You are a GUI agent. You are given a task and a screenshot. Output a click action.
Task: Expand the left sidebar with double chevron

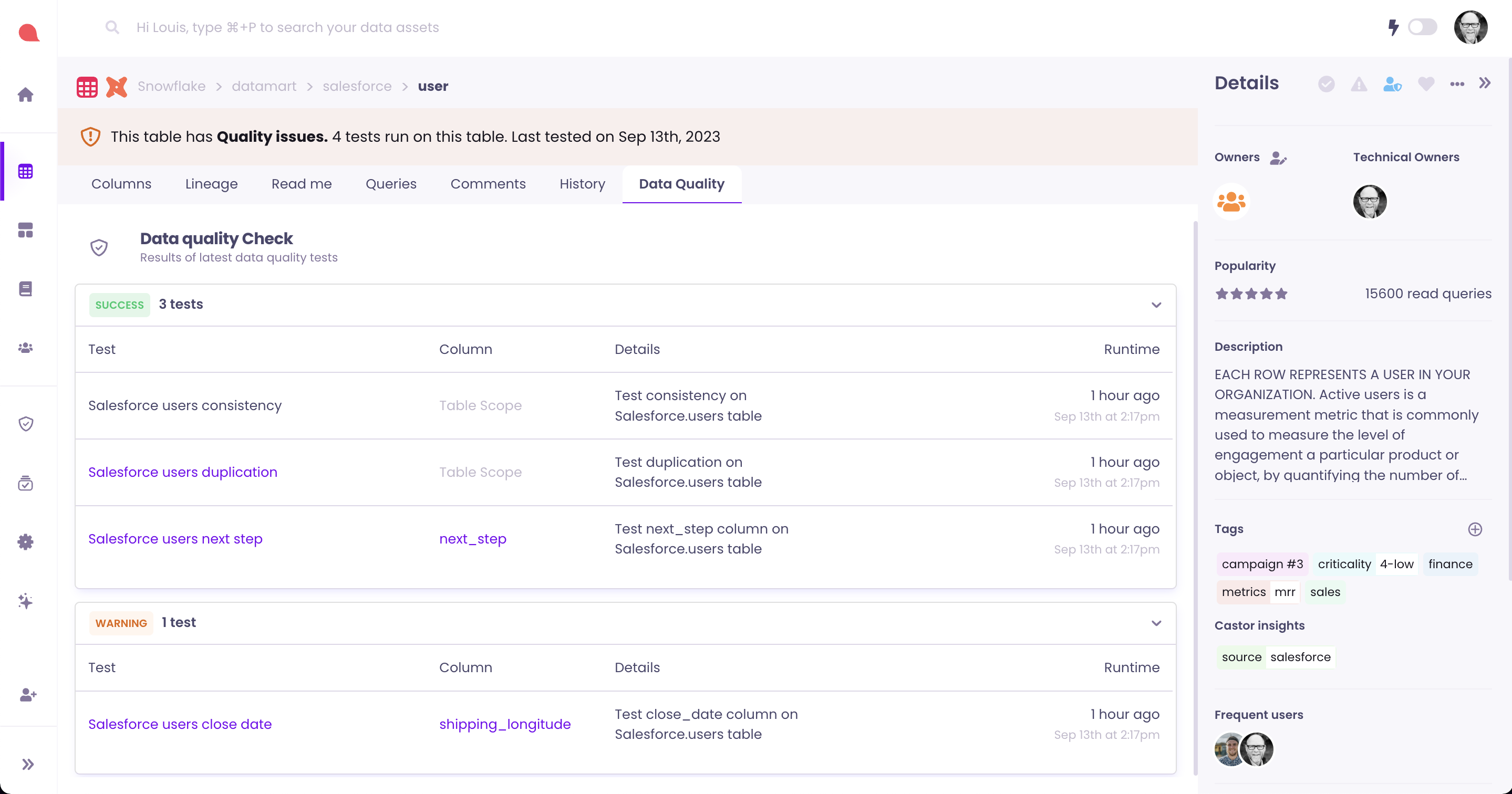[x=28, y=764]
